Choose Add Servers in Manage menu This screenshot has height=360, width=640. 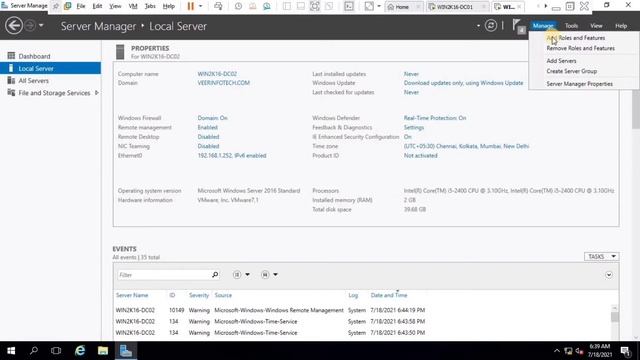[561, 61]
